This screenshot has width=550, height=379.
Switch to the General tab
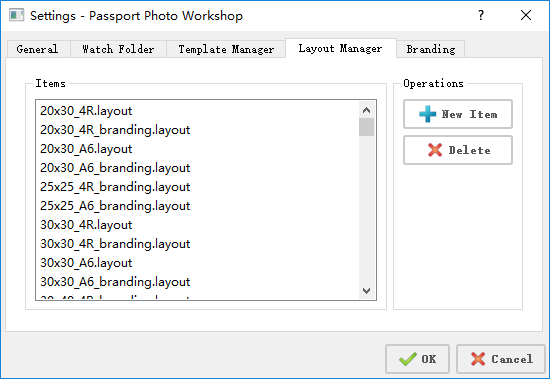click(37, 49)
